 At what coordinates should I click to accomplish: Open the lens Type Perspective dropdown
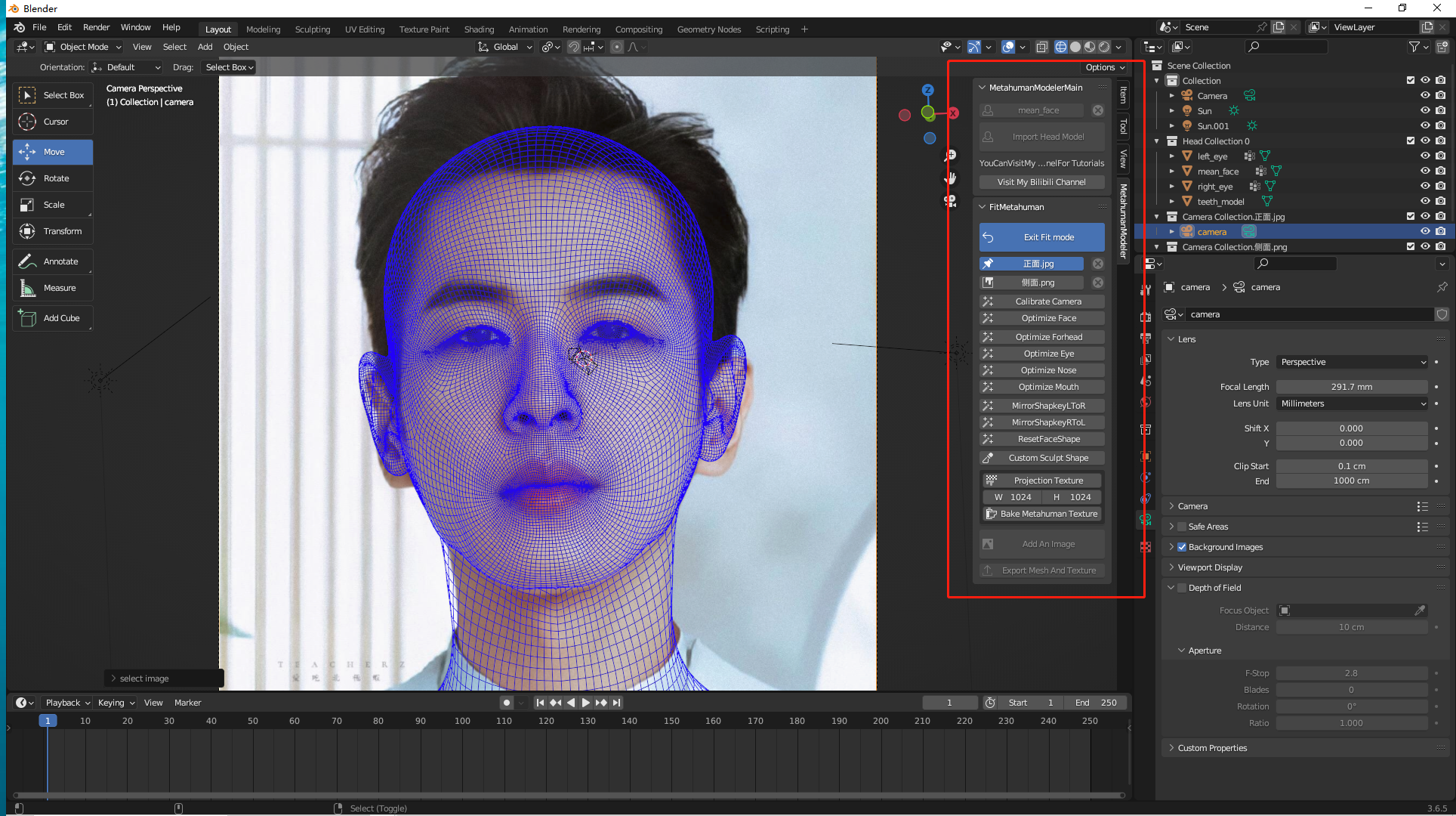point(1353,362)
